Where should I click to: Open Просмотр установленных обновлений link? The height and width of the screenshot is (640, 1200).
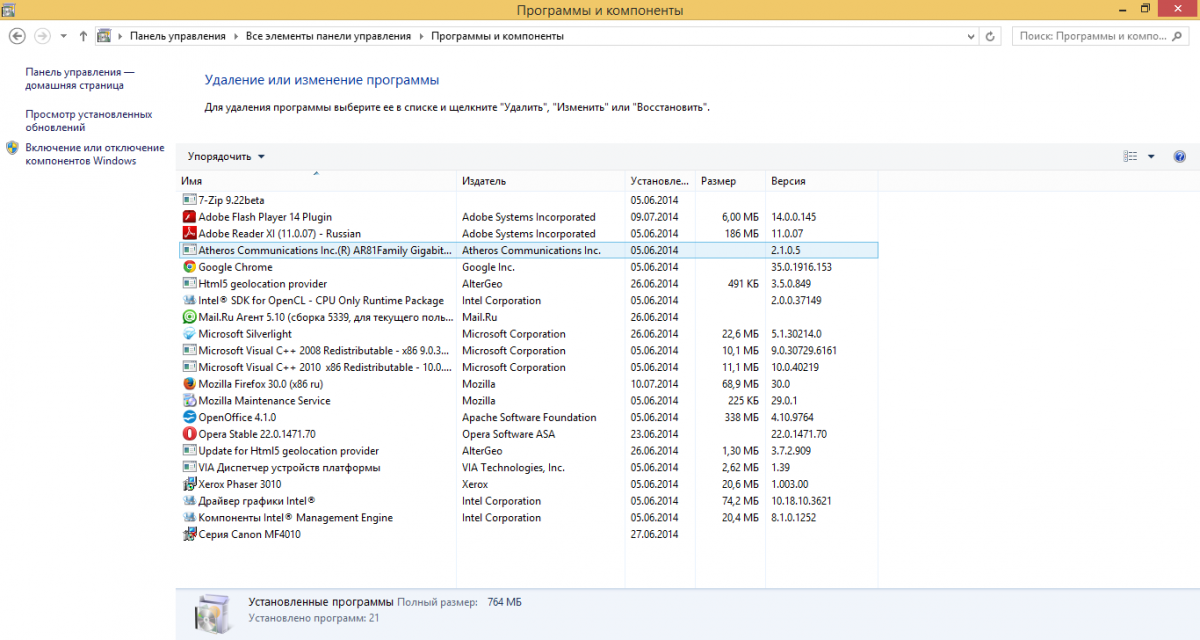click(88, 121)
